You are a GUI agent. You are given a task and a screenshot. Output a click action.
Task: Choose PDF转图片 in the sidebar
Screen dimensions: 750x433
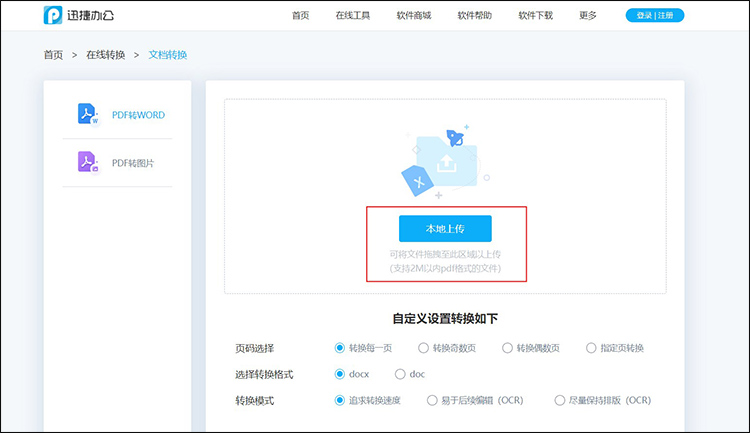pos(133,163)
